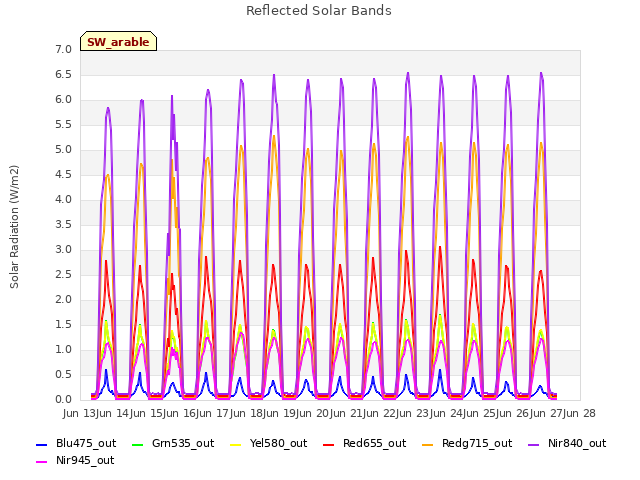
Task: Click the red swatch beside Red655_out
Action: (x=329, y=444)
